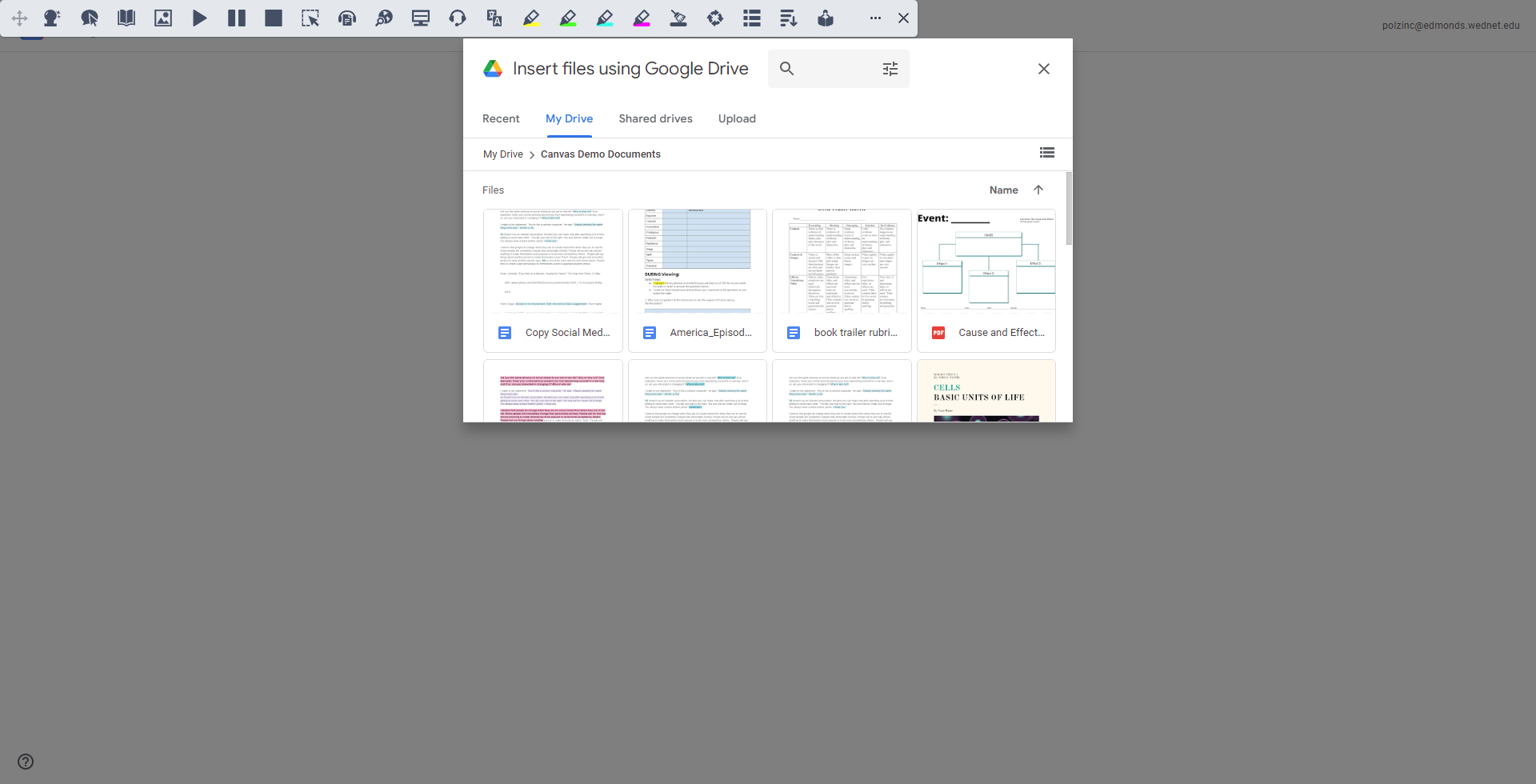The image size is (1536, 784).
Task: Click the Collect Highlights circular icon
Action: coord(715,18)
